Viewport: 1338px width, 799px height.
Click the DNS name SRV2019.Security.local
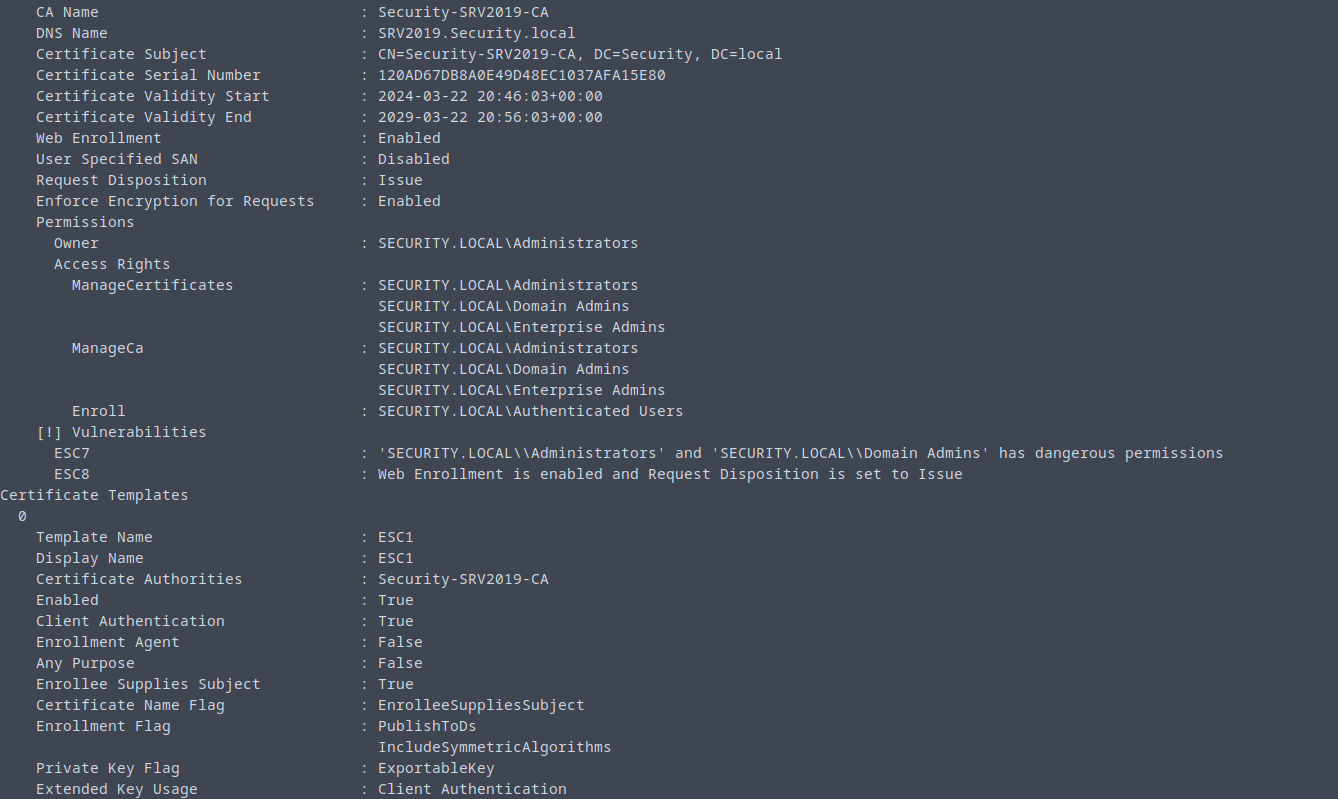tap(476, 34)
